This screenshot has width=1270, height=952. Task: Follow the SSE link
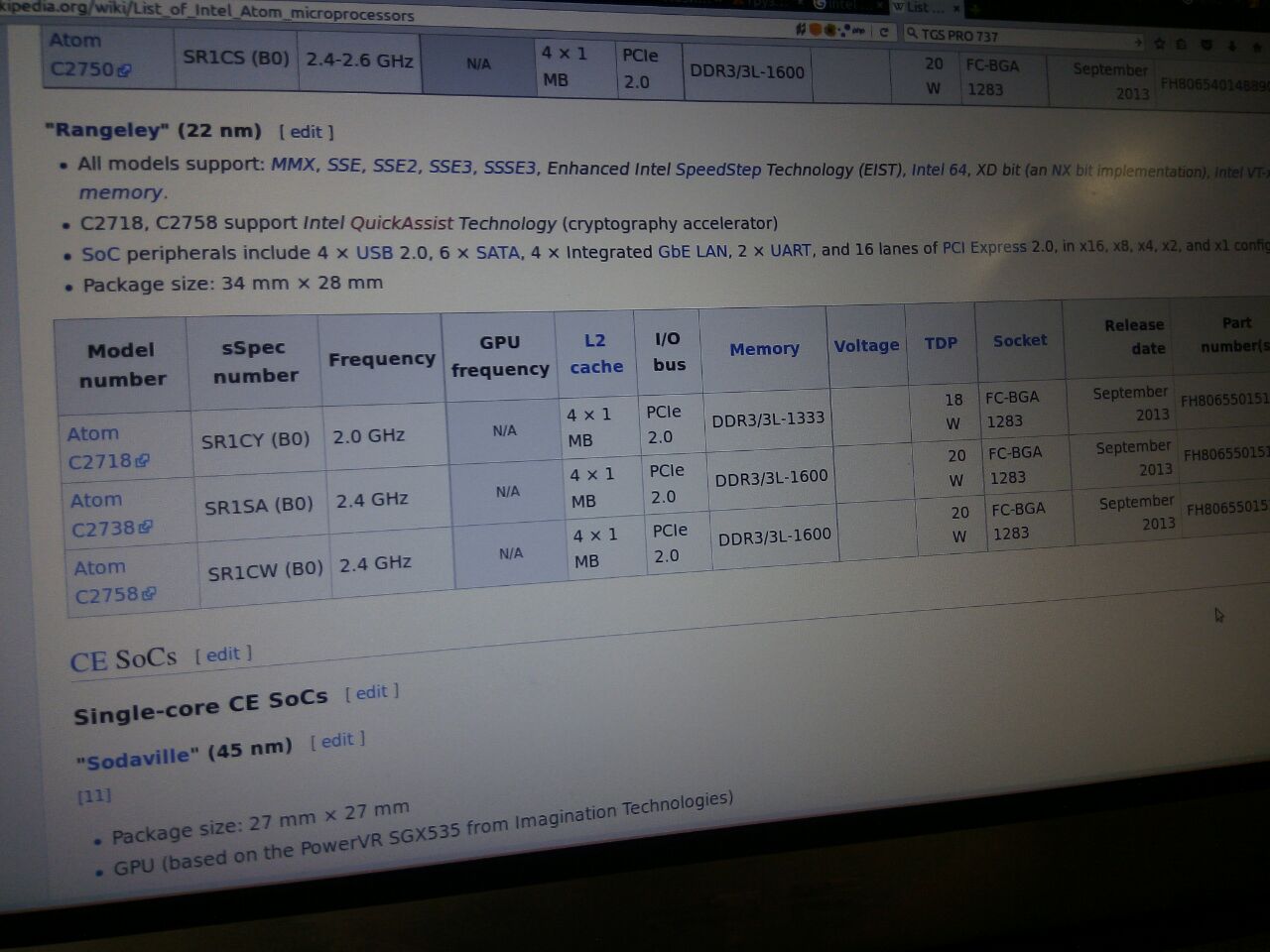(x=344, y=165)
